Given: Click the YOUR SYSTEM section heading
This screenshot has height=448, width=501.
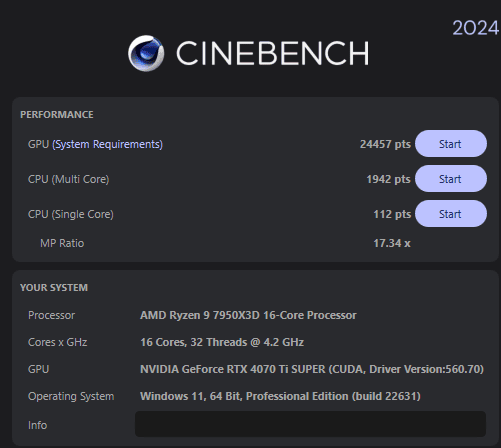Looking at the screenshot, I should coord(54,287).
